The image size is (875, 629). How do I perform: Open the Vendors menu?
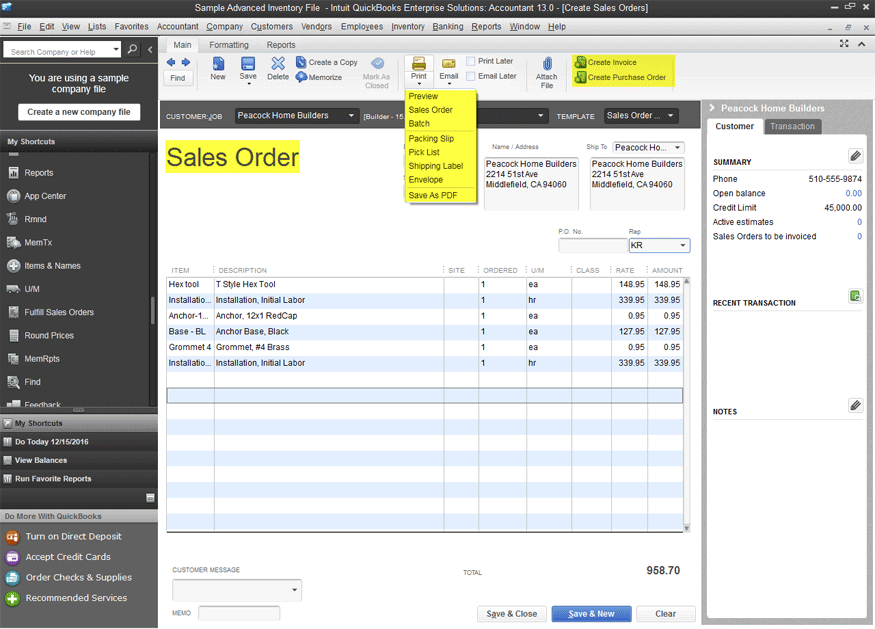[316, 26]
